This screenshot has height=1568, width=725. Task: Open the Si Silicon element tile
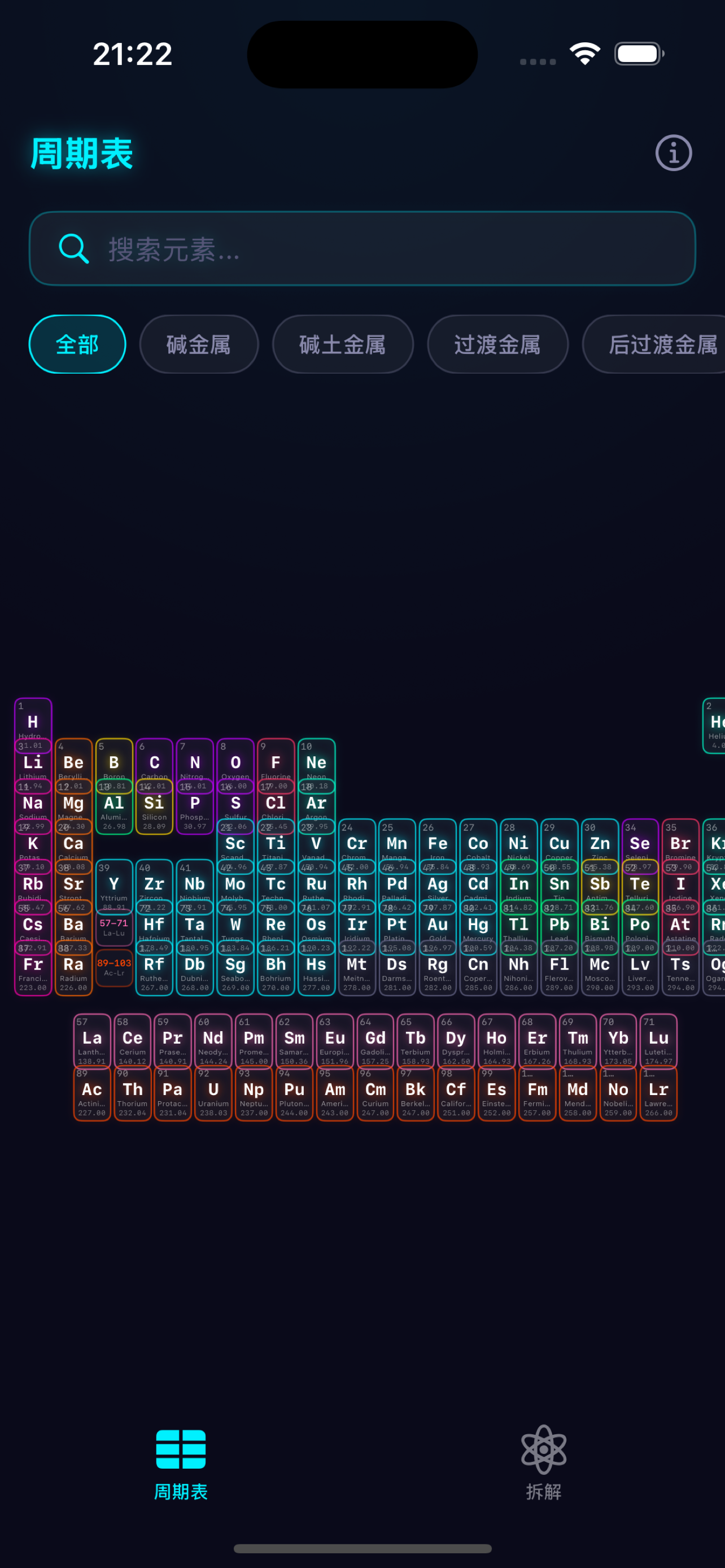[x=155, y=807]
